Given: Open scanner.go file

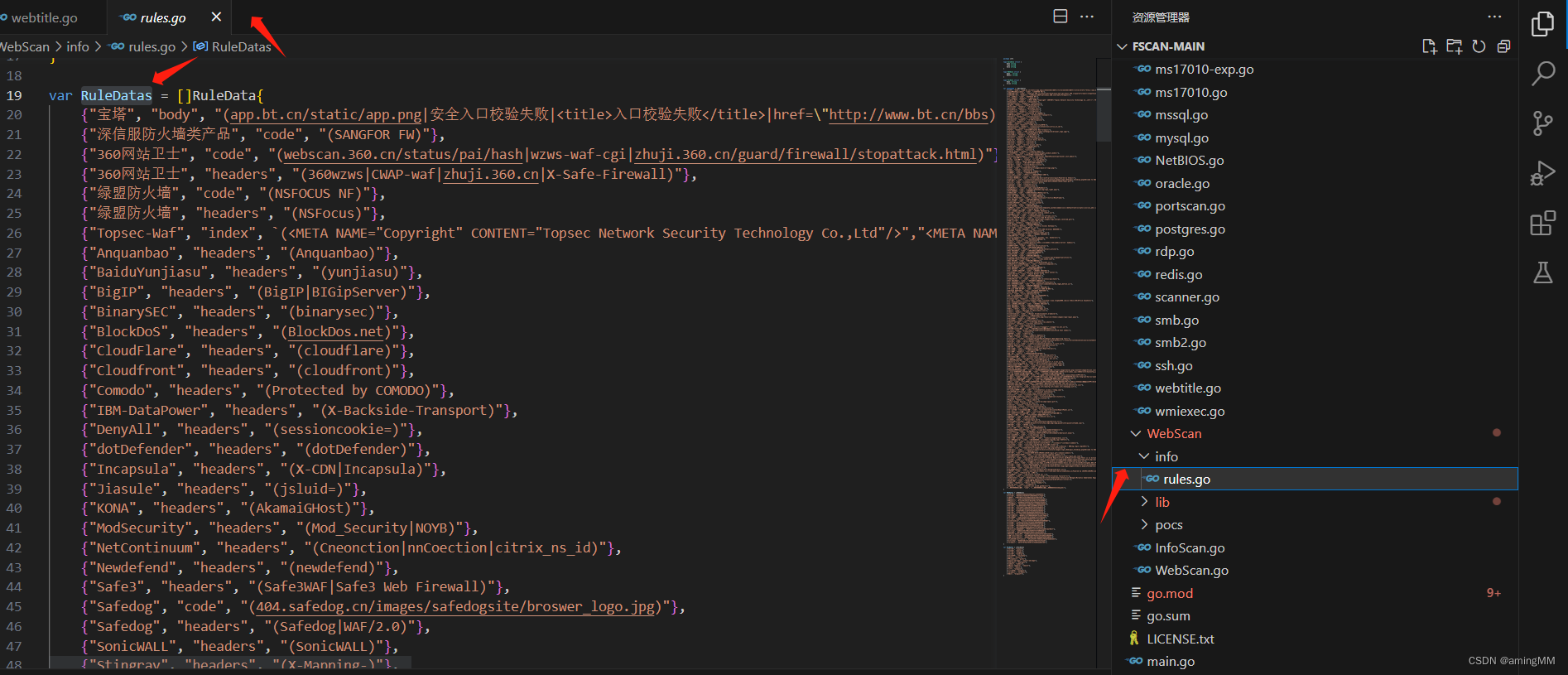Looking at the screenshot, I should tap(1186, 297).
